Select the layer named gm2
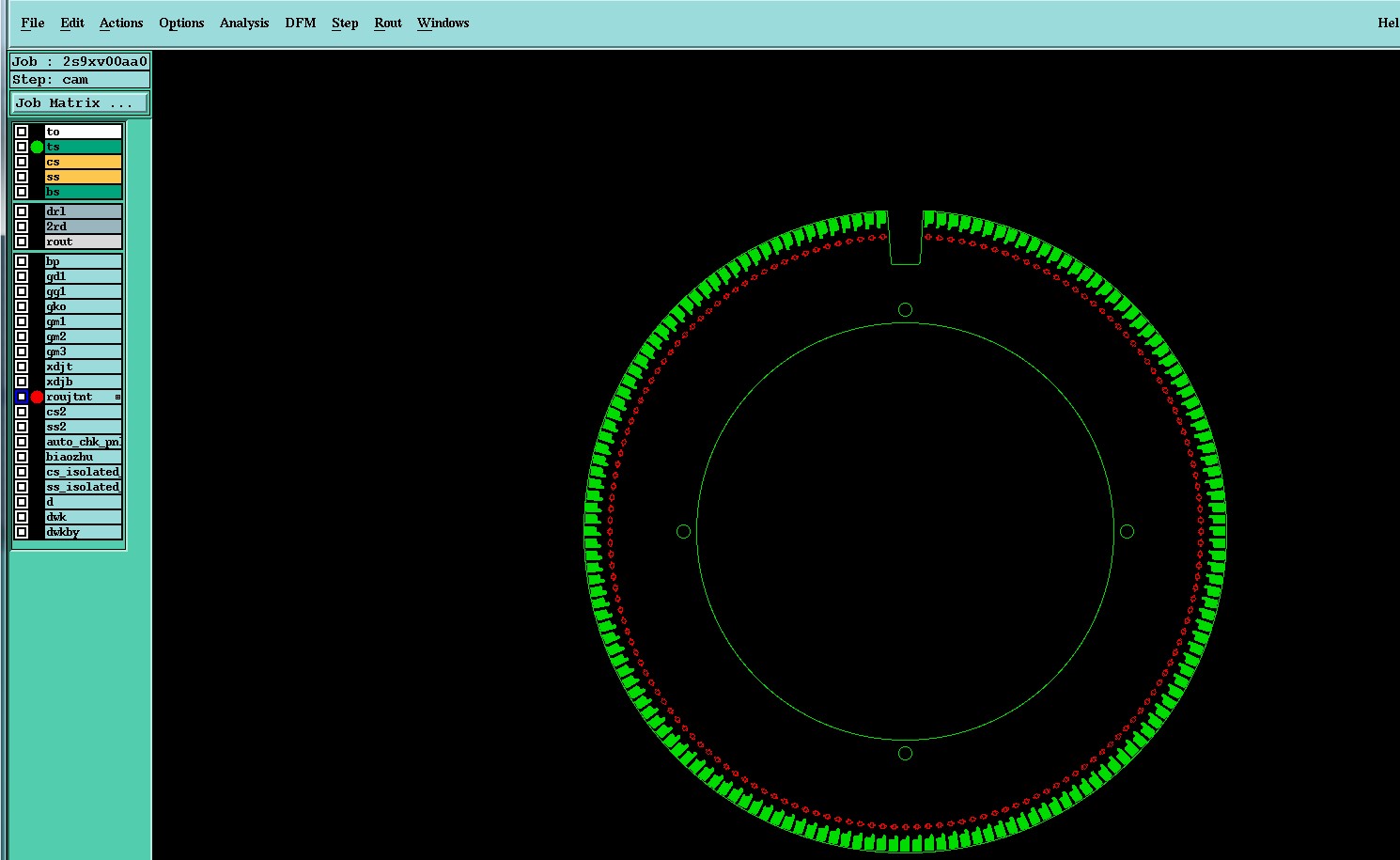The image size is (1400, 860). 84,336
